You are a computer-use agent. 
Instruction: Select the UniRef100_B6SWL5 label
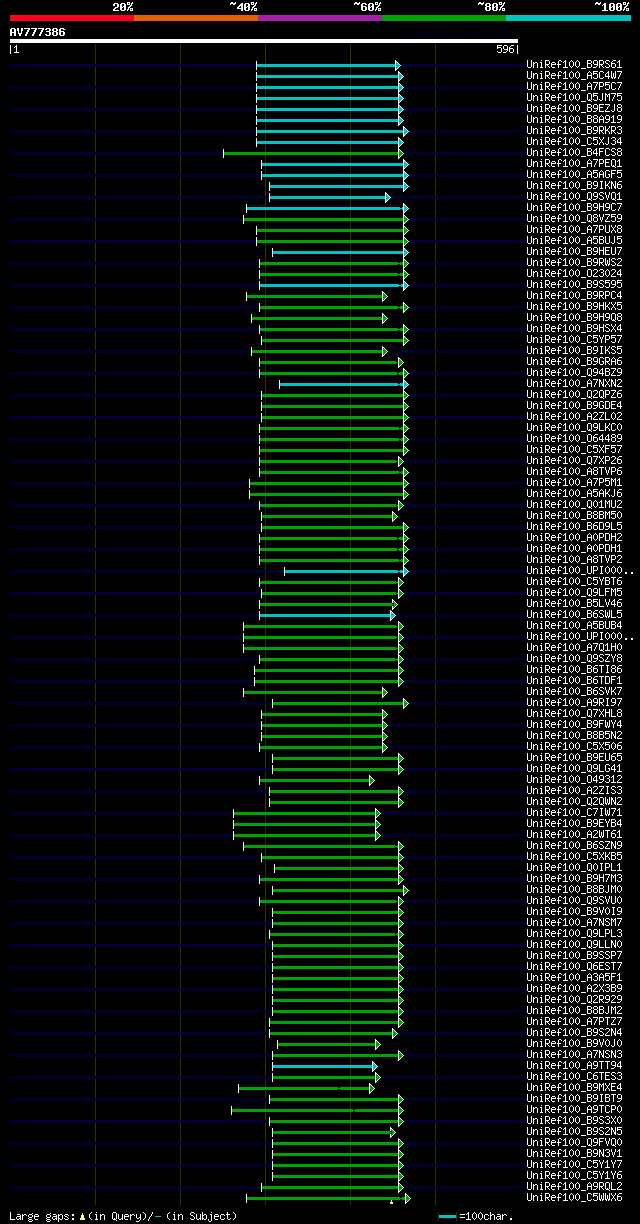(574, 614)
